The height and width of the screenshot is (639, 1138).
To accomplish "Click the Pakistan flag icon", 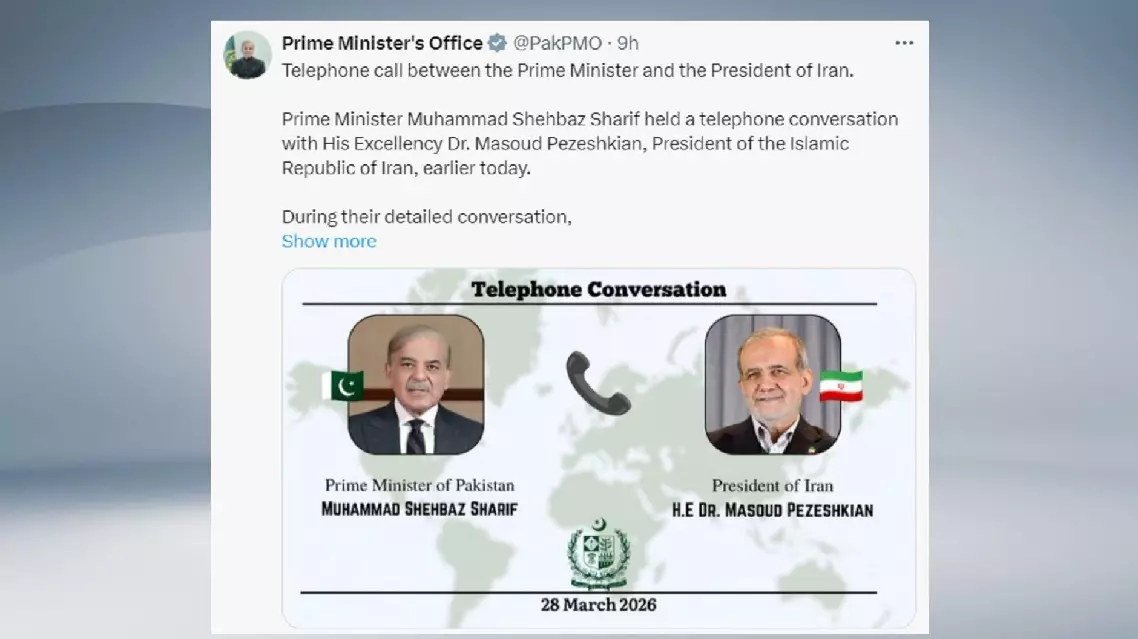I will [x=343, y=385].
